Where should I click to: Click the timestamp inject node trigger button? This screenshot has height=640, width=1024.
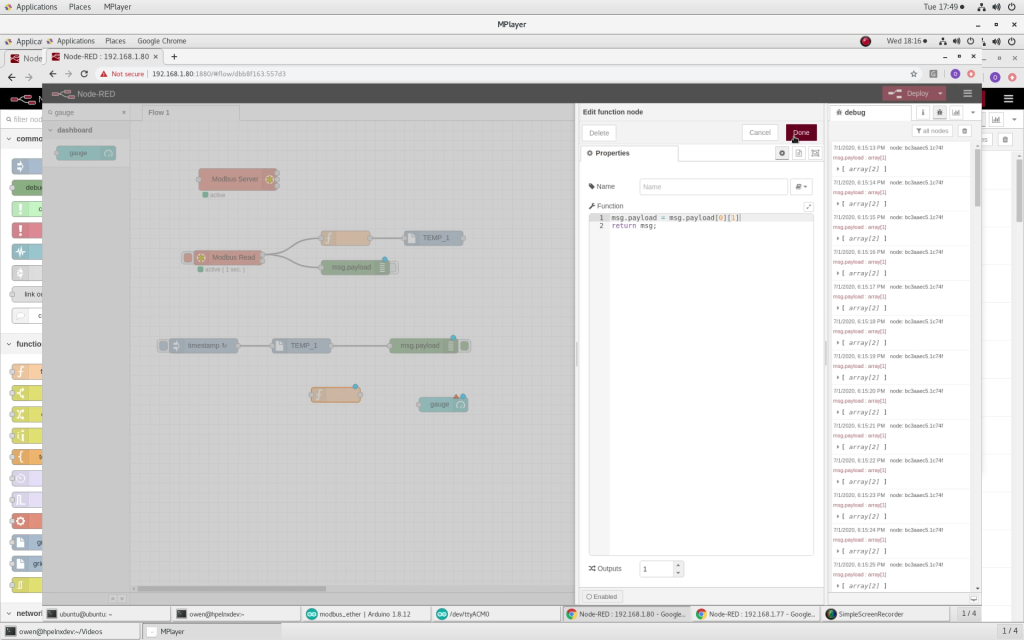click(x=163, y=346)
